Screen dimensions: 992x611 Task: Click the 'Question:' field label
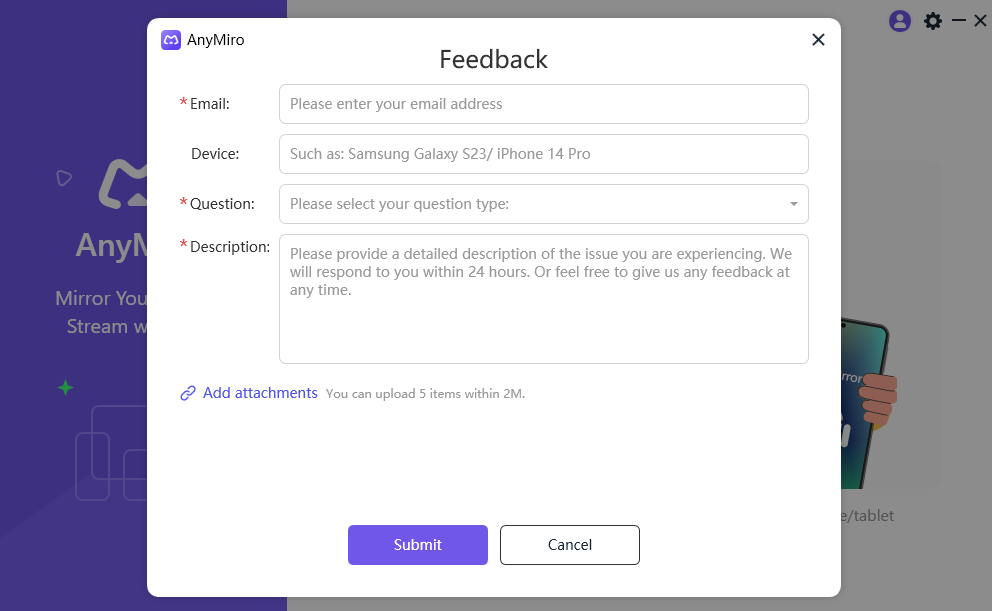click(x=222, y=204)
